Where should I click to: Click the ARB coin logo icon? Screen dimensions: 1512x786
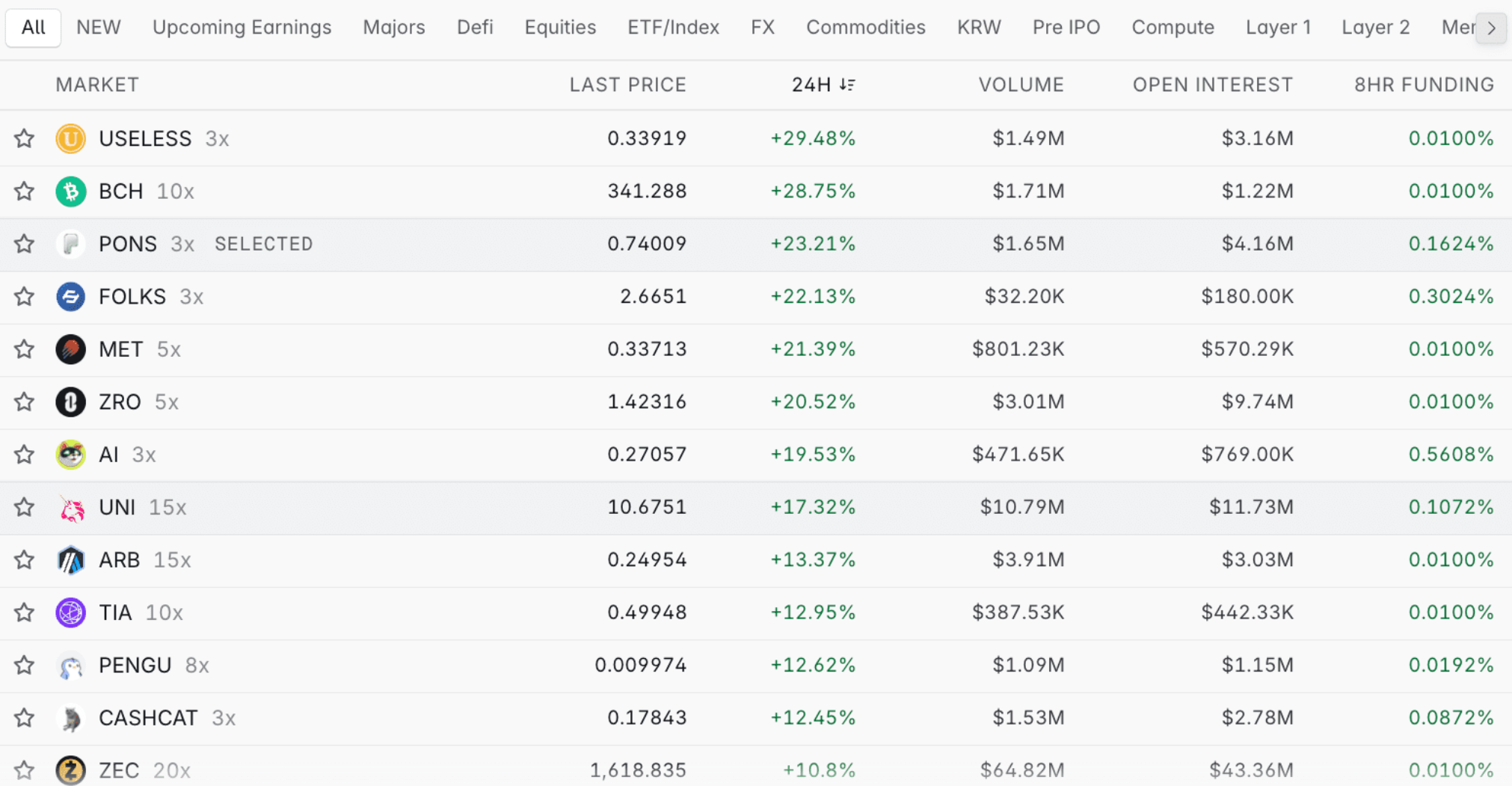click(70, 560)
